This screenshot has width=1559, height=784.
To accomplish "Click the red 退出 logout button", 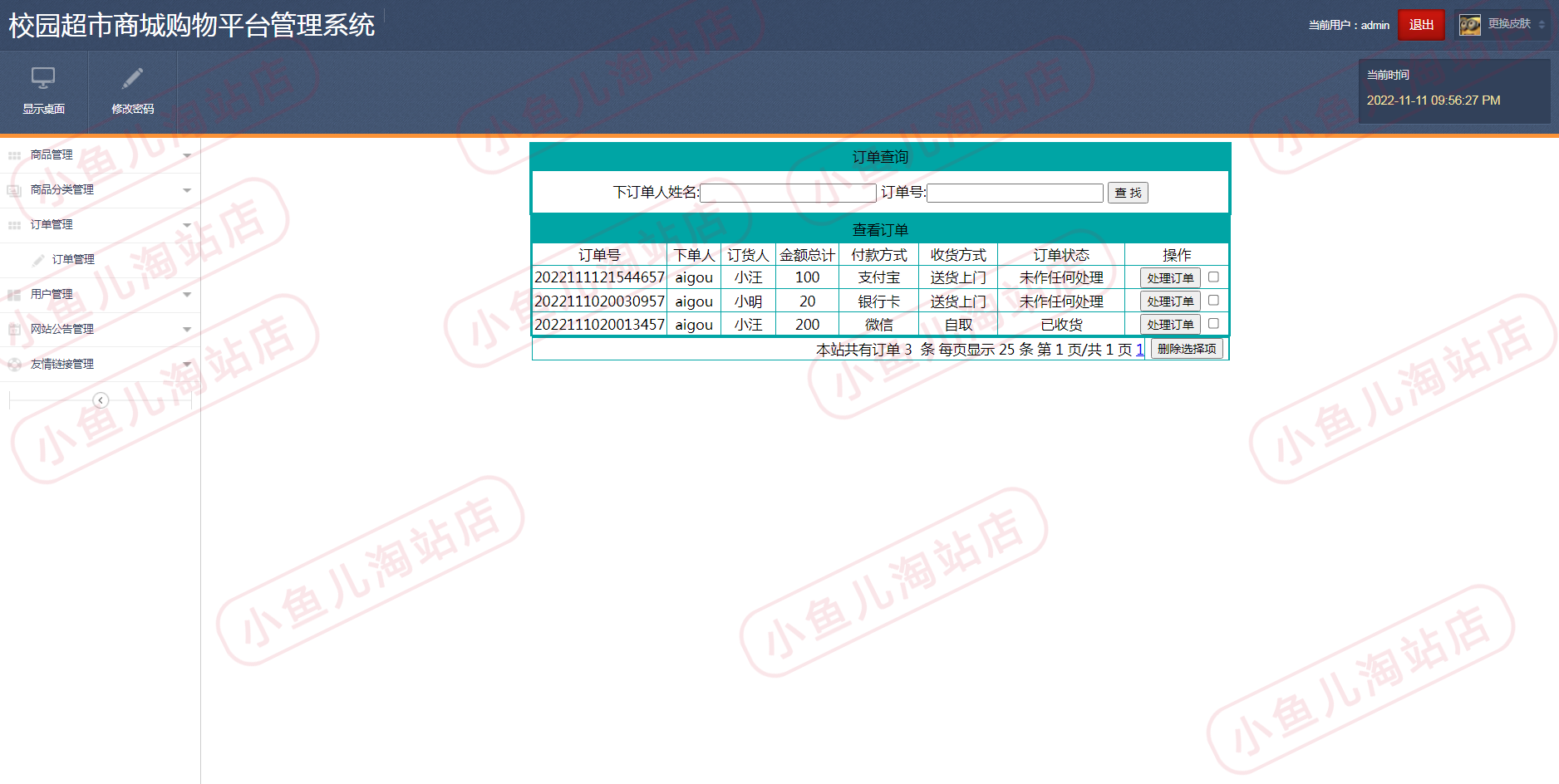I will point(1421,25).
